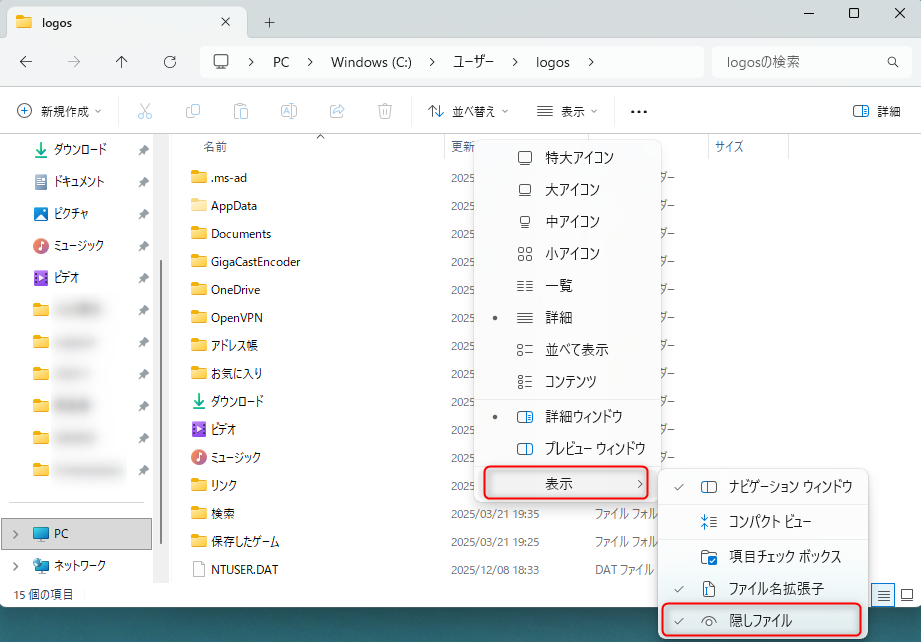Expand the PC node in the sidebar
The width and height of the screenshot is (921, 642).
18,533
